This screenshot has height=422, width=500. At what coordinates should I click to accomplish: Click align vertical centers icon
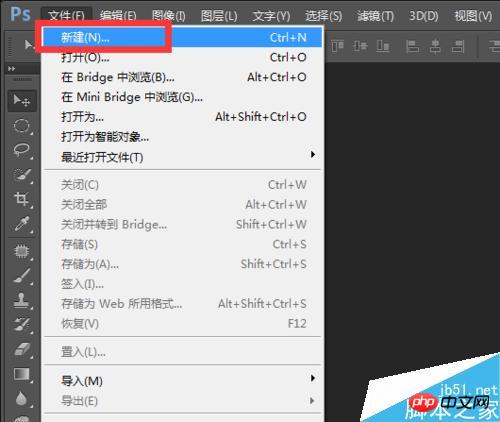(x=360, y=46)
